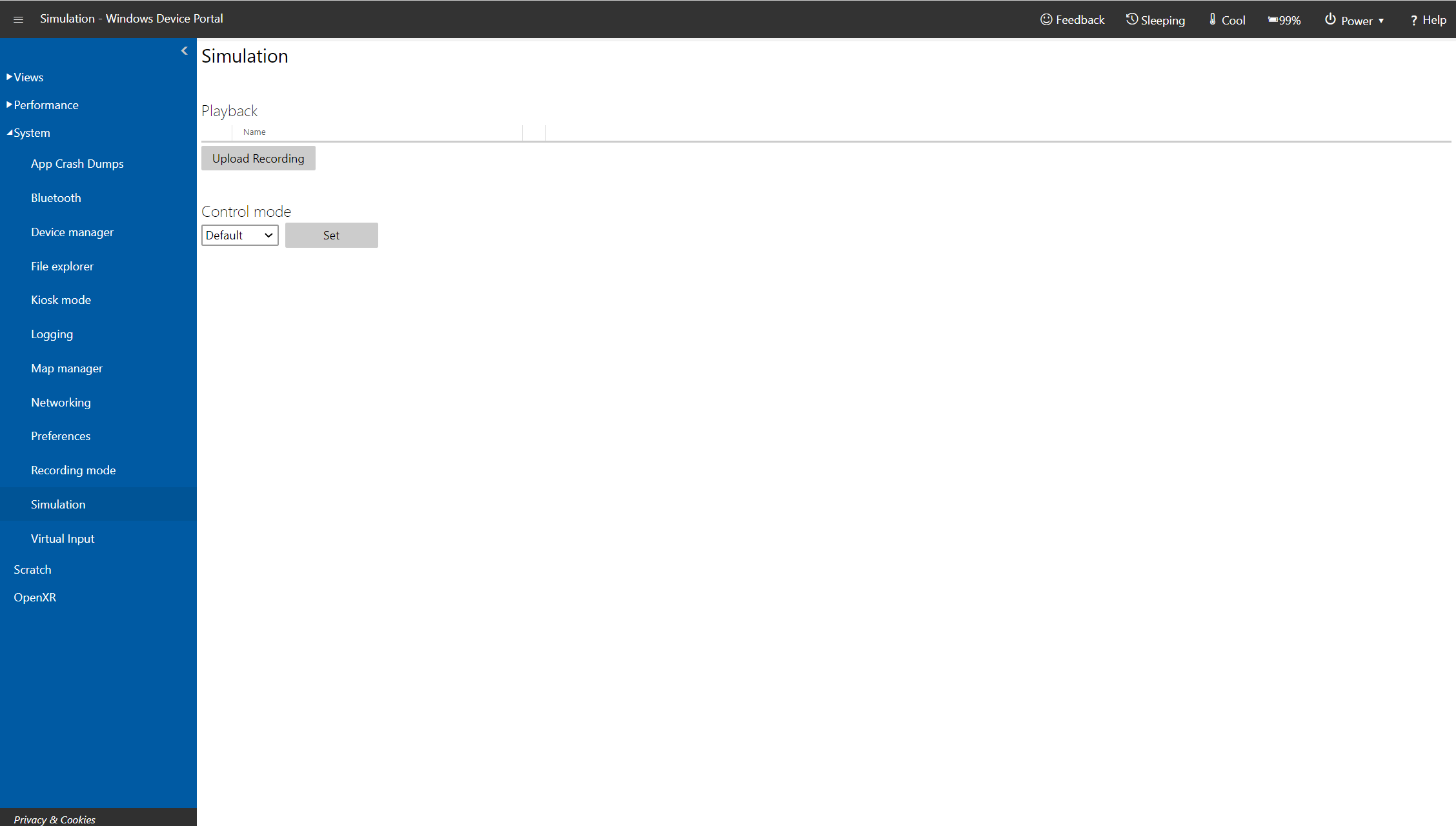Click Scratch in sidebar
The image size is (1456, 826).
coord(32,569)
